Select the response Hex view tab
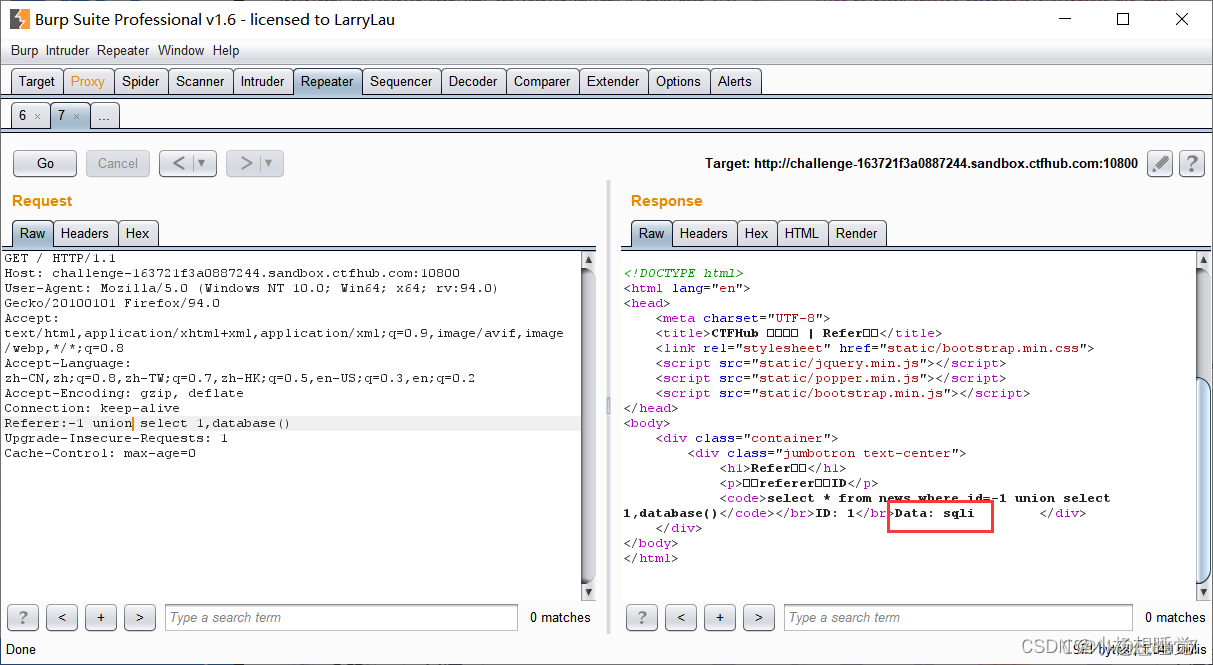This screenshot has height=665, width=1213. pyautogui.click(x=757, y=233)
